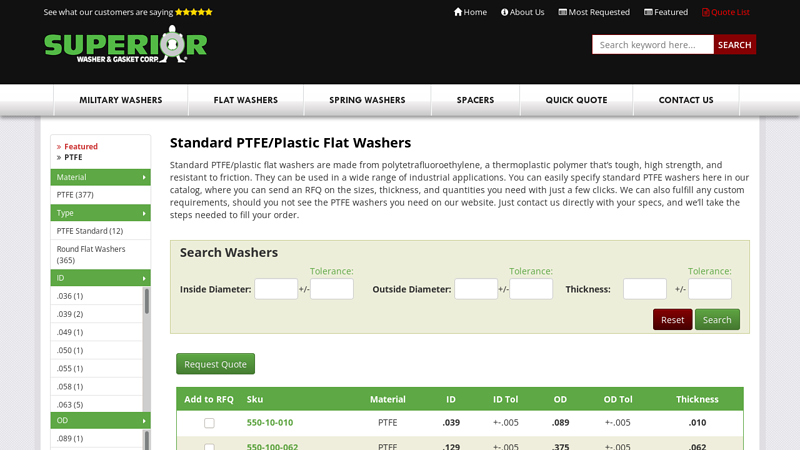The image size is (800, 450).
Task: Click the ID Tol column header
Action: (x=506, y=399)
